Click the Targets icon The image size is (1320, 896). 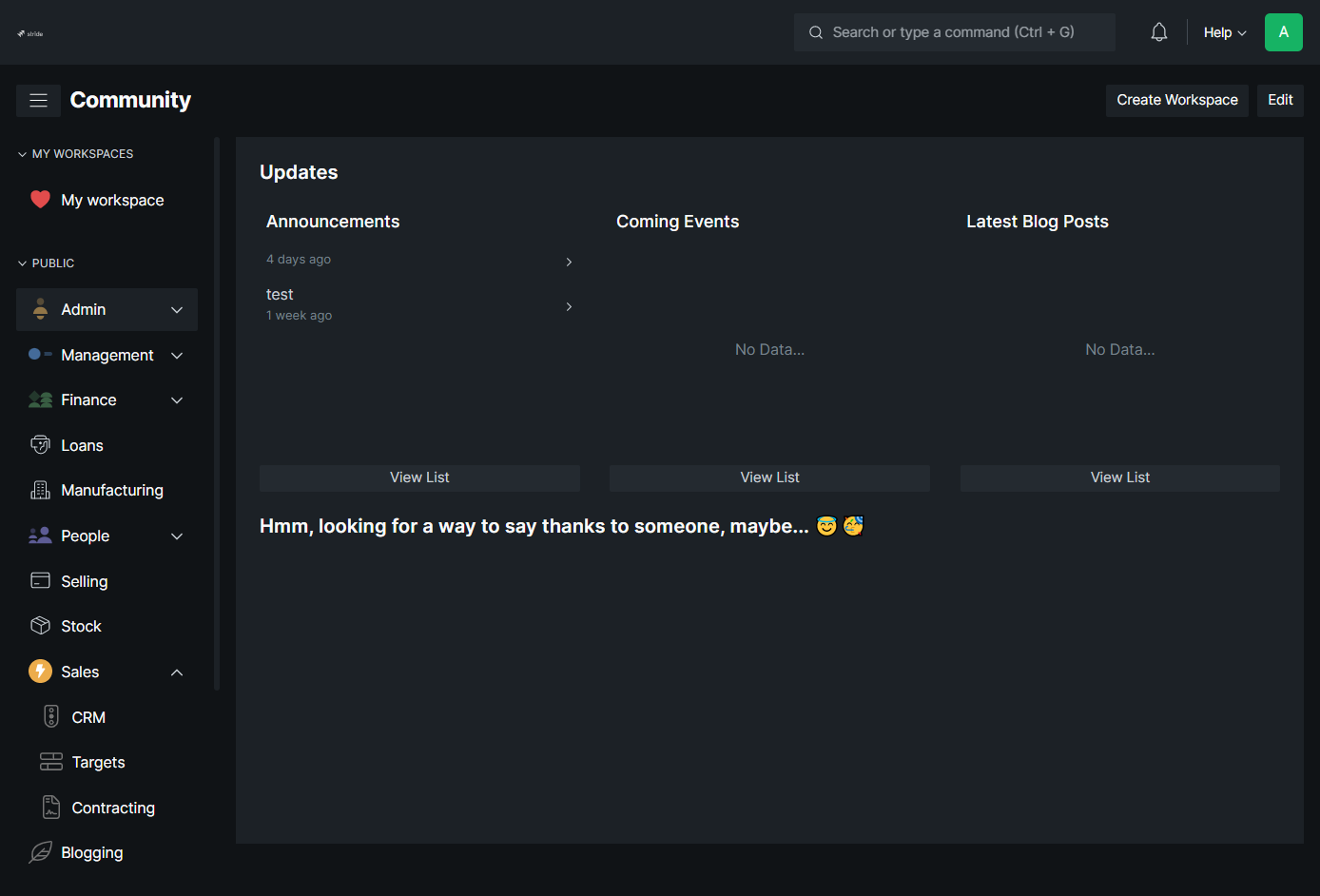point(51,762)
